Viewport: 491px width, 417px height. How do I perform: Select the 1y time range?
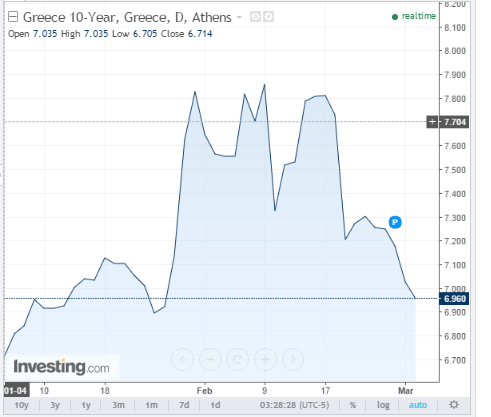coord(86,405)
